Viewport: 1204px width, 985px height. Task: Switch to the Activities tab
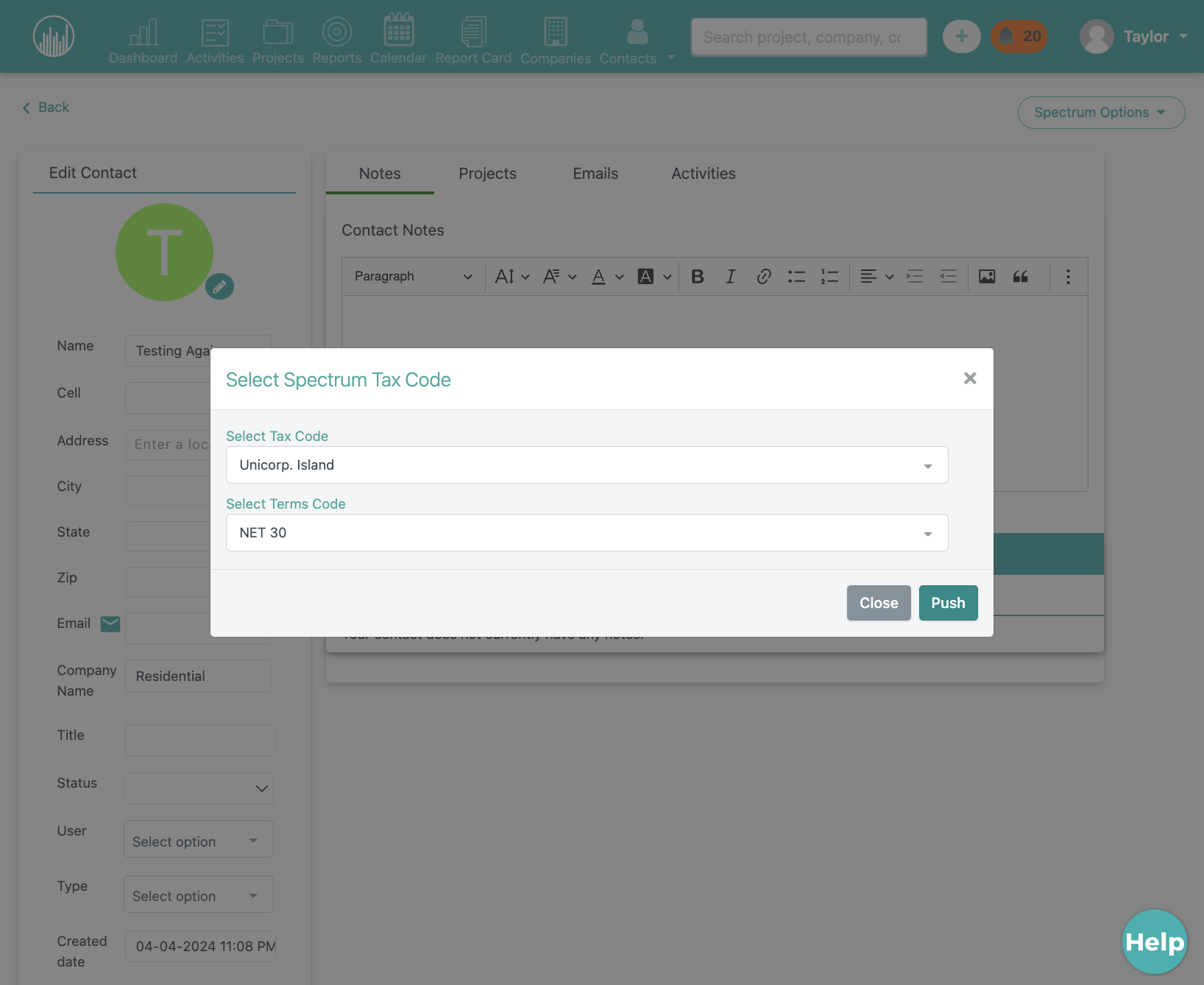pyautogui.click(x=704, y=174)
